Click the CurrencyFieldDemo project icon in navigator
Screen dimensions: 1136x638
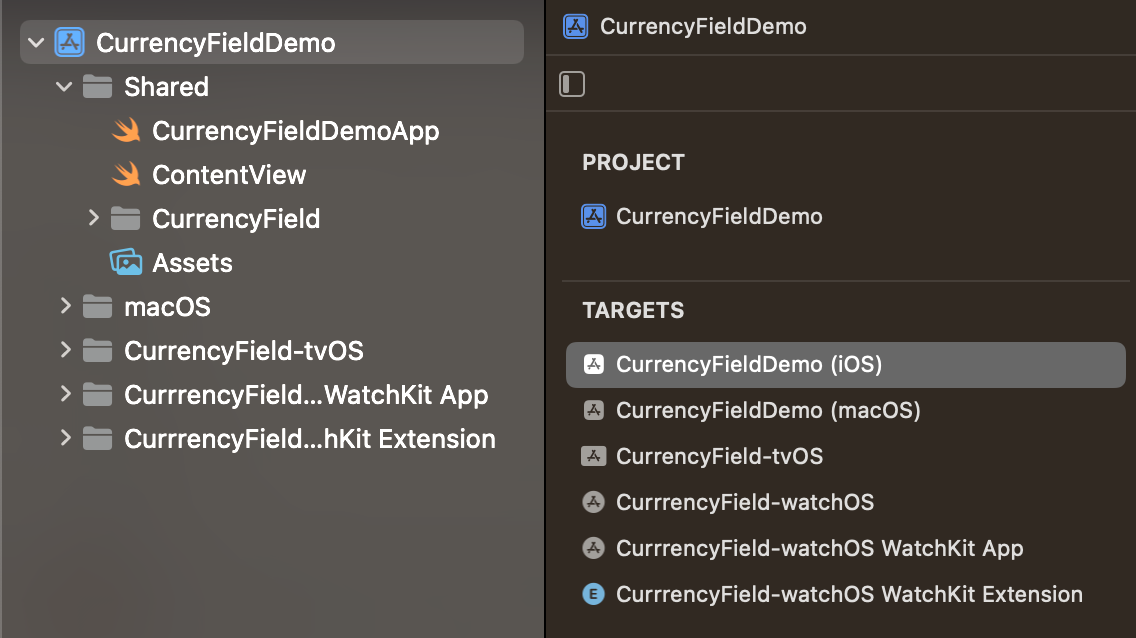point(69,43)
